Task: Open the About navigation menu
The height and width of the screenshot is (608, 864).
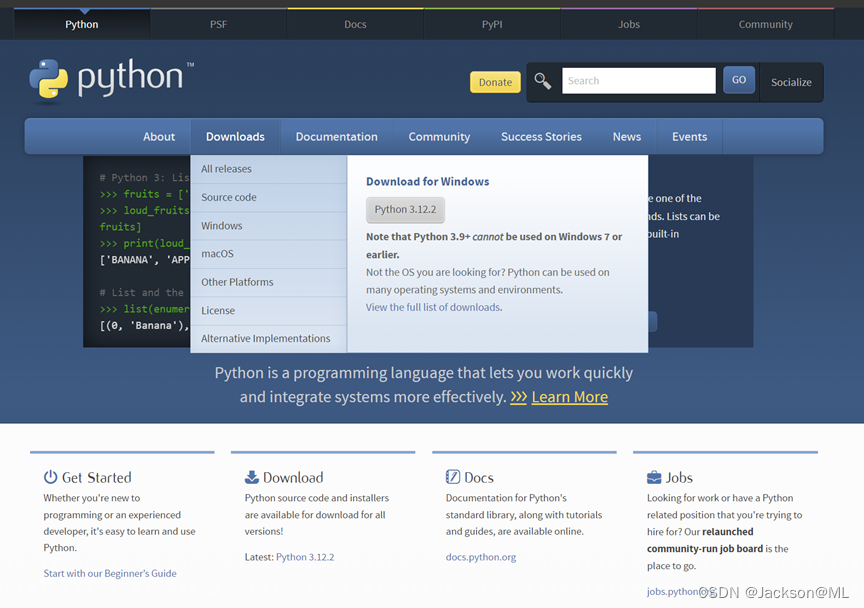Action: pos(159,137)
